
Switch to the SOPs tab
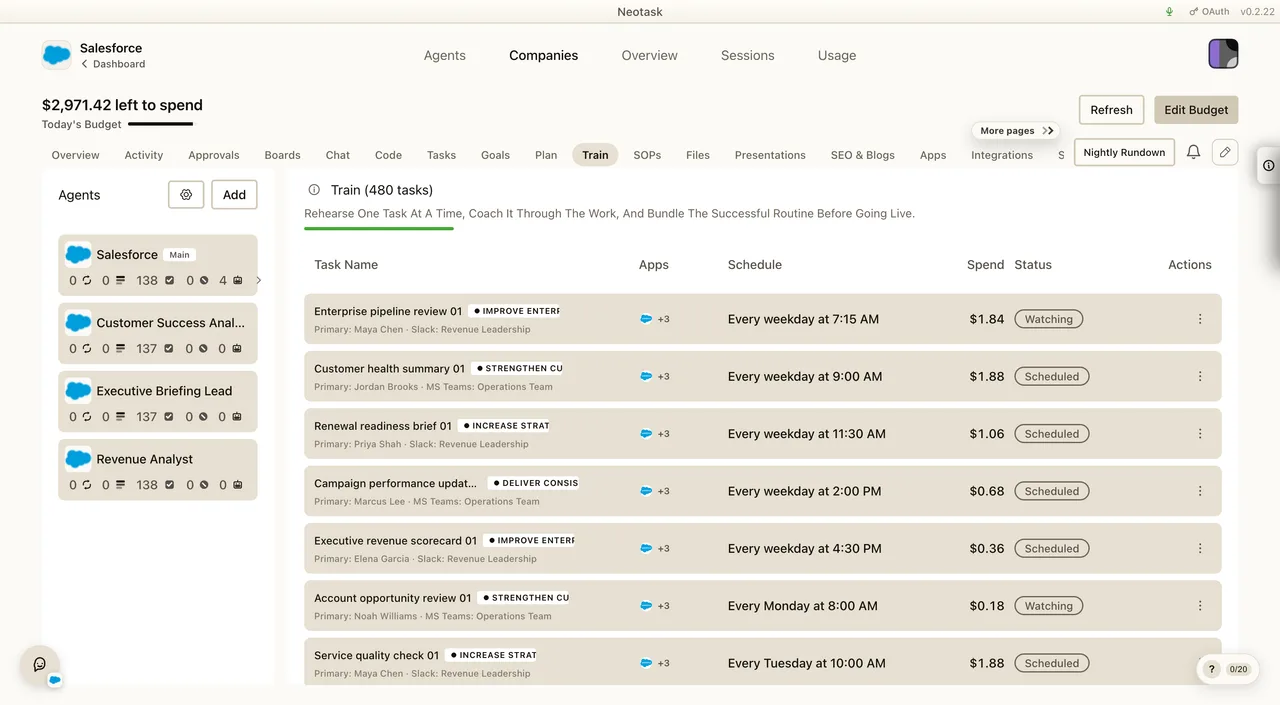(647, 155)
